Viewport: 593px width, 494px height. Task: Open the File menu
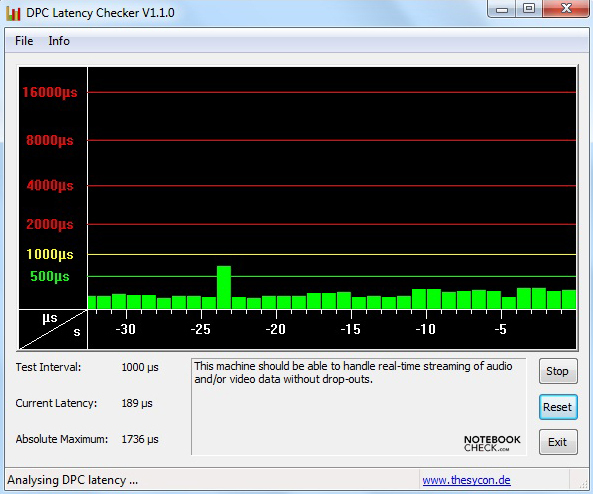tap(24, 41)
